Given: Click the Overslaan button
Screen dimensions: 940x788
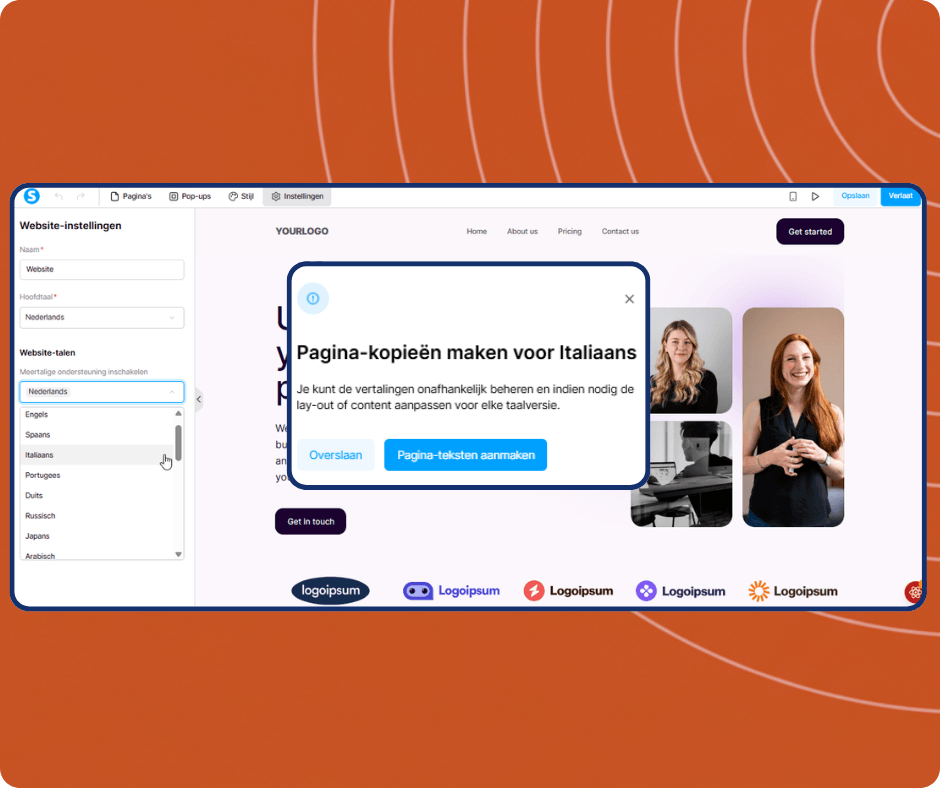Looking at the screenshot, I should coord(336,455).
